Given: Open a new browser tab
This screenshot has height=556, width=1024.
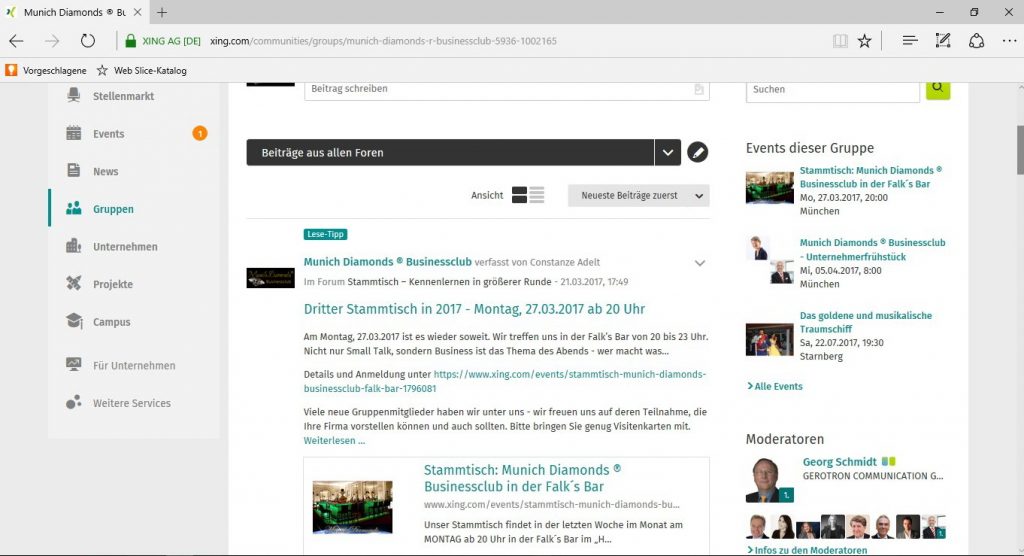Looking at the screenshot, I should 162,12.
